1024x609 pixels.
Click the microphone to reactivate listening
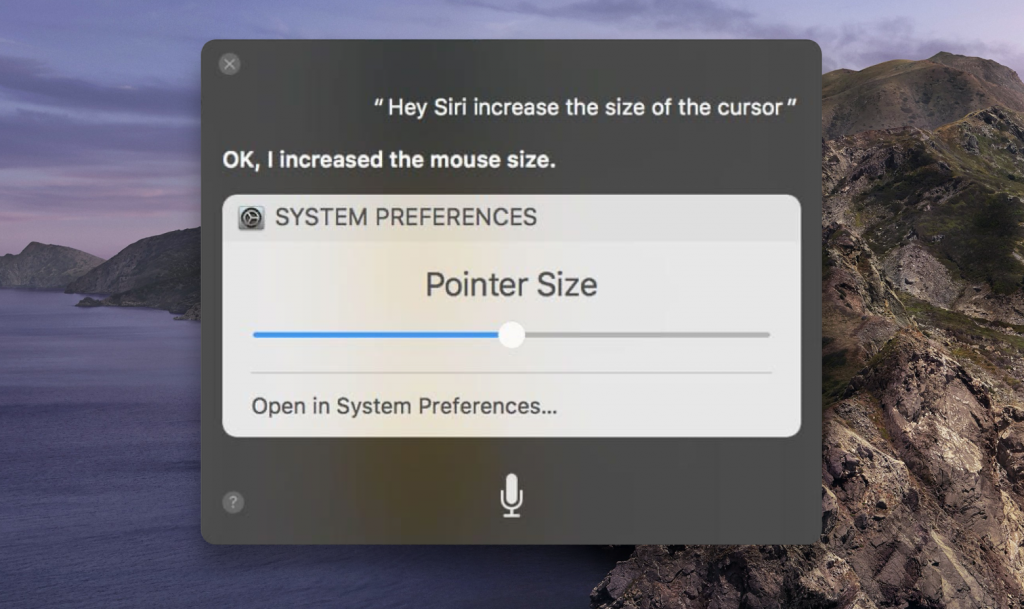tap(510, 494)
